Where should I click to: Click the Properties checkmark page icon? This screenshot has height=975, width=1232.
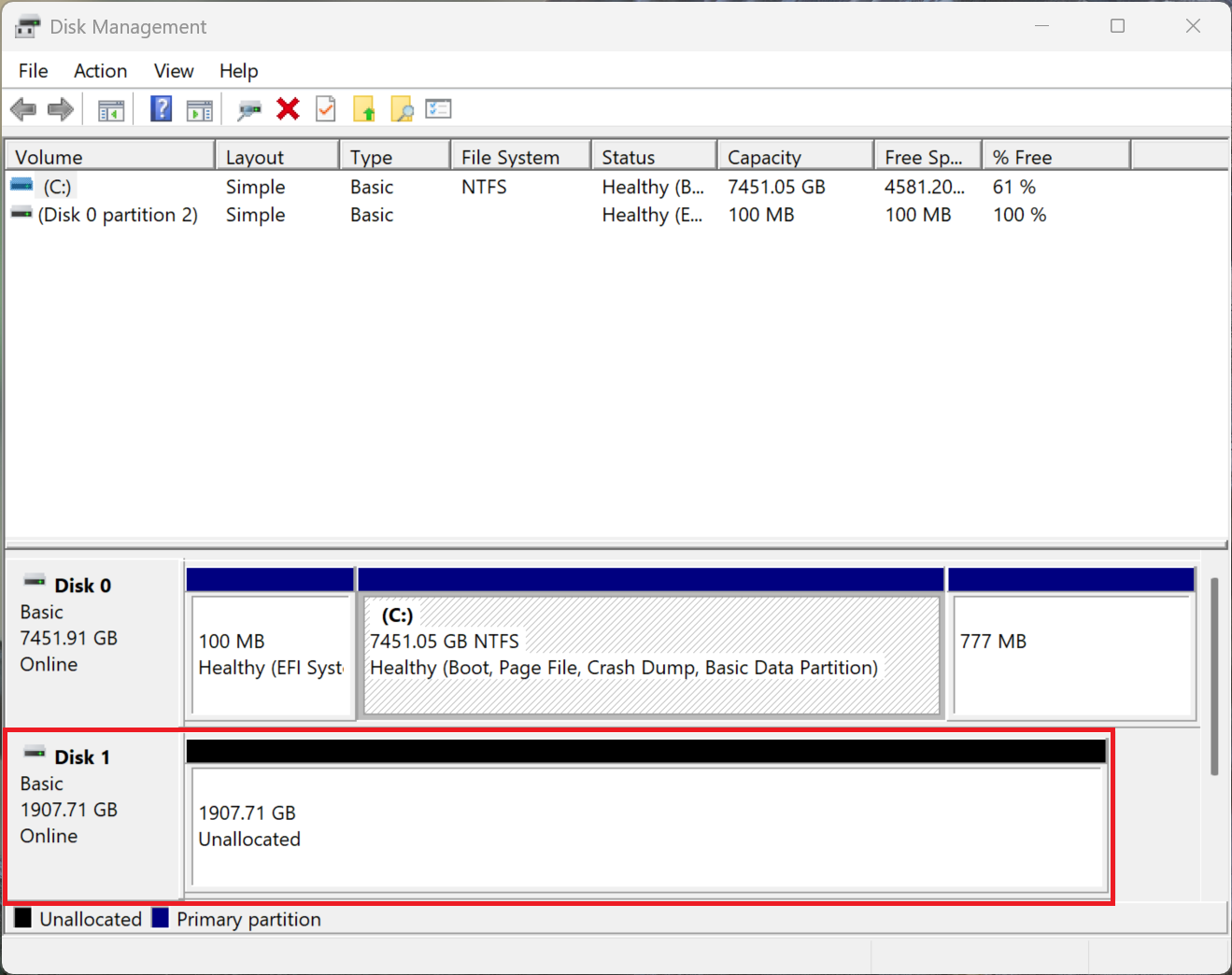click(326, 109)
